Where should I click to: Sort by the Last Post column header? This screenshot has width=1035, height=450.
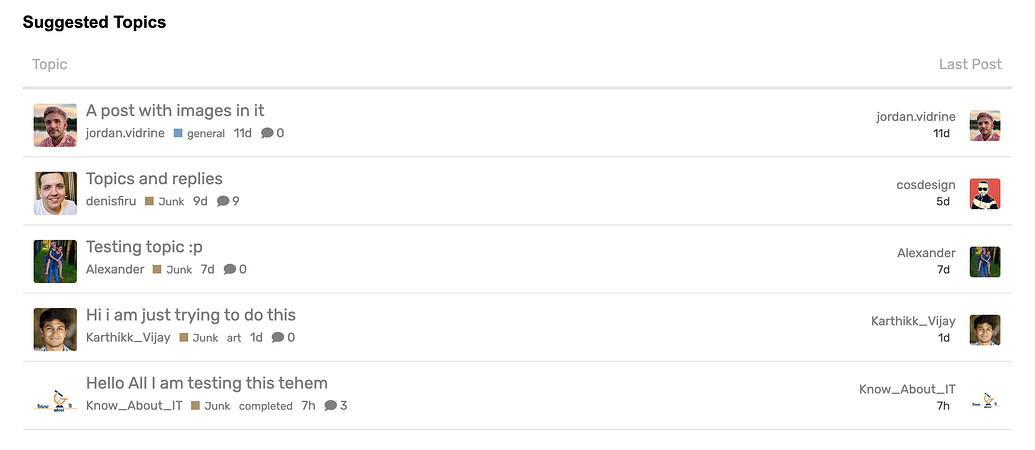(x=970, y=64)
